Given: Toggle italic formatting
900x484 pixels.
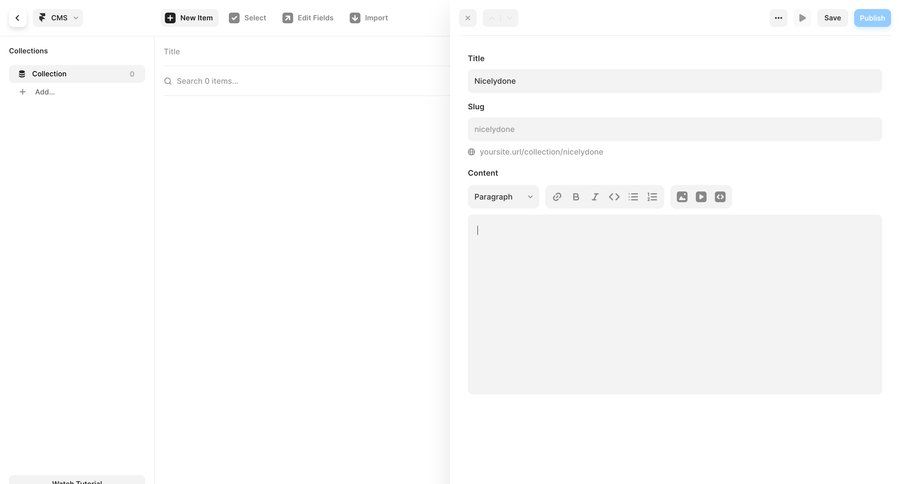Looking at the screenshot, I should pyautogui.click(x=595, y=197).
